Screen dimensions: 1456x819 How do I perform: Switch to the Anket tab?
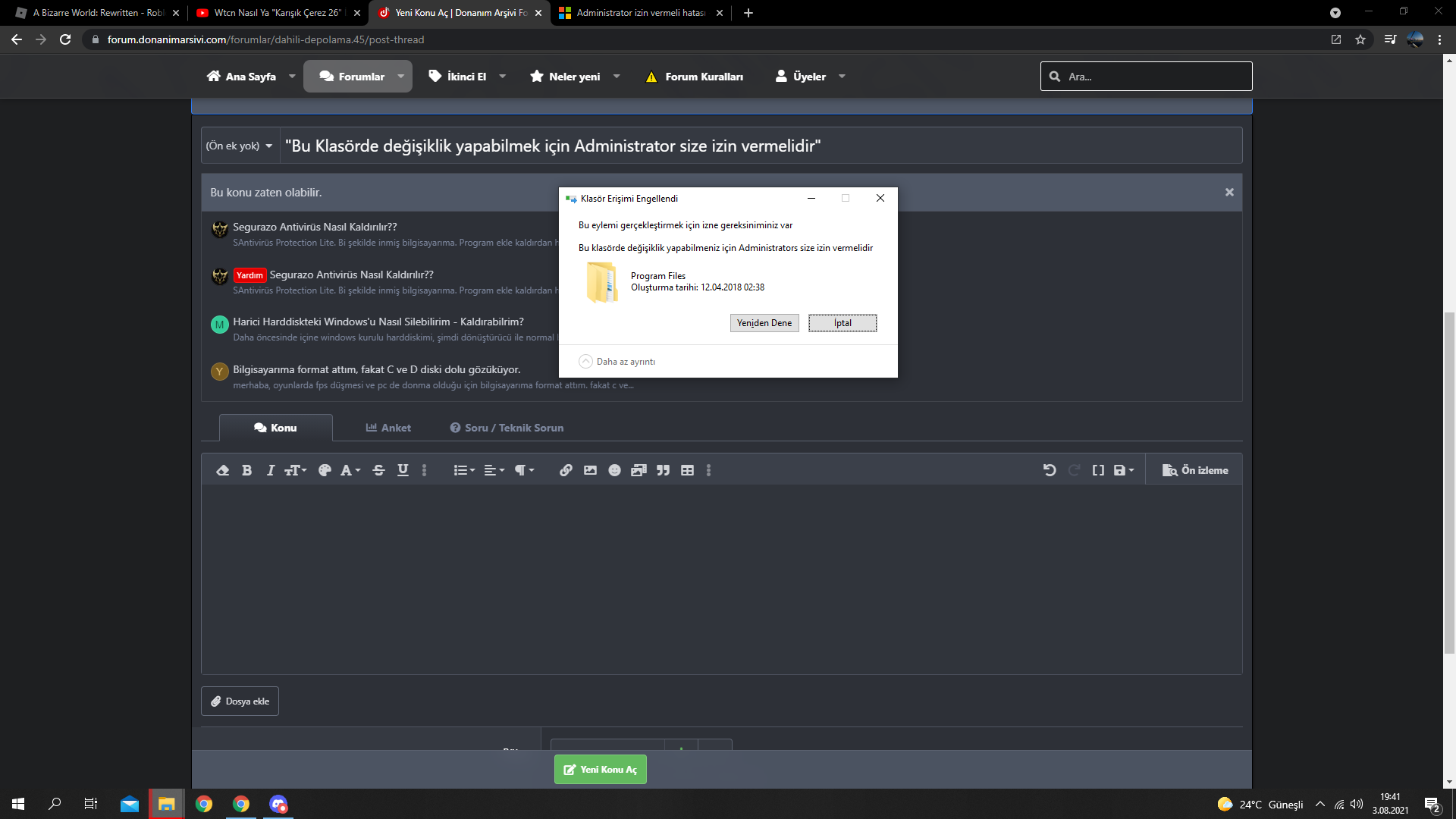[x=388, y=428]
